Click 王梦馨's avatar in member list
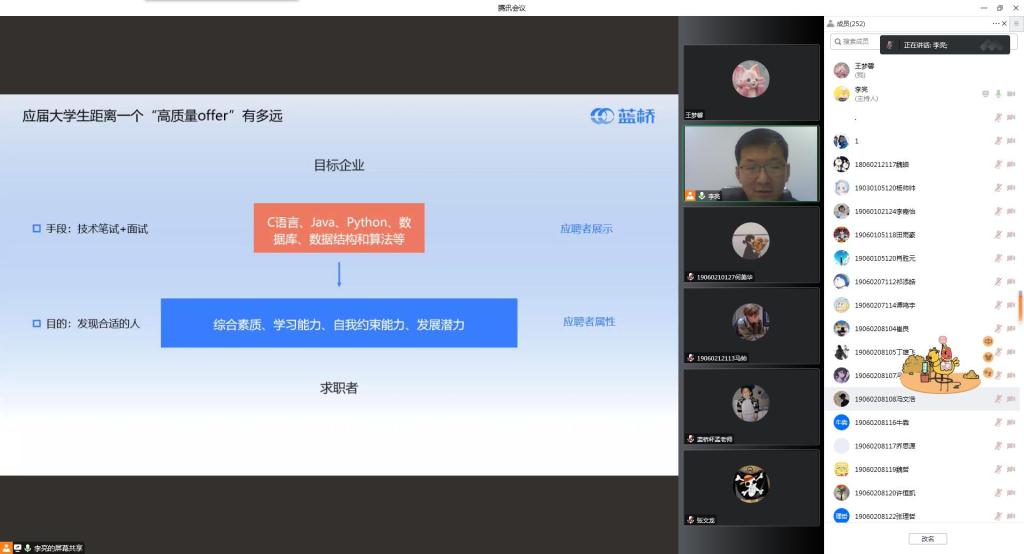1024x554 pixels. coord(842,70)
